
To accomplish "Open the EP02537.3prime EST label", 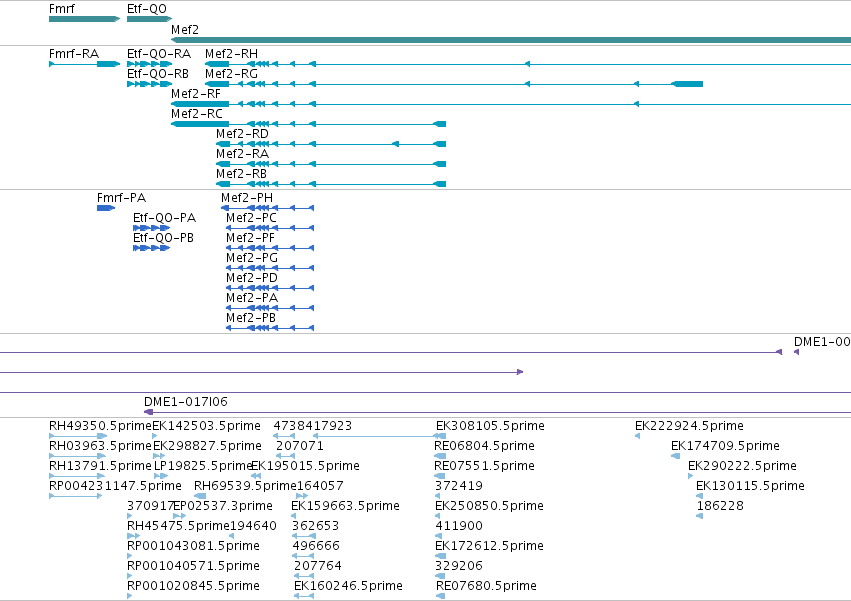I will (223, 507).
